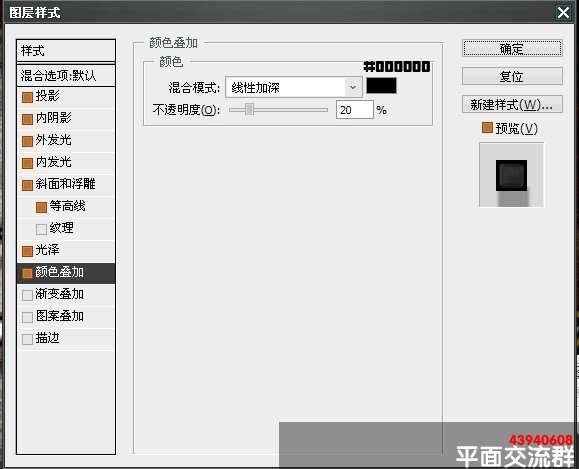579x469 pixels.
Task: Toggle the 等高线 contour checkbox
Action: tap(41, 208)
